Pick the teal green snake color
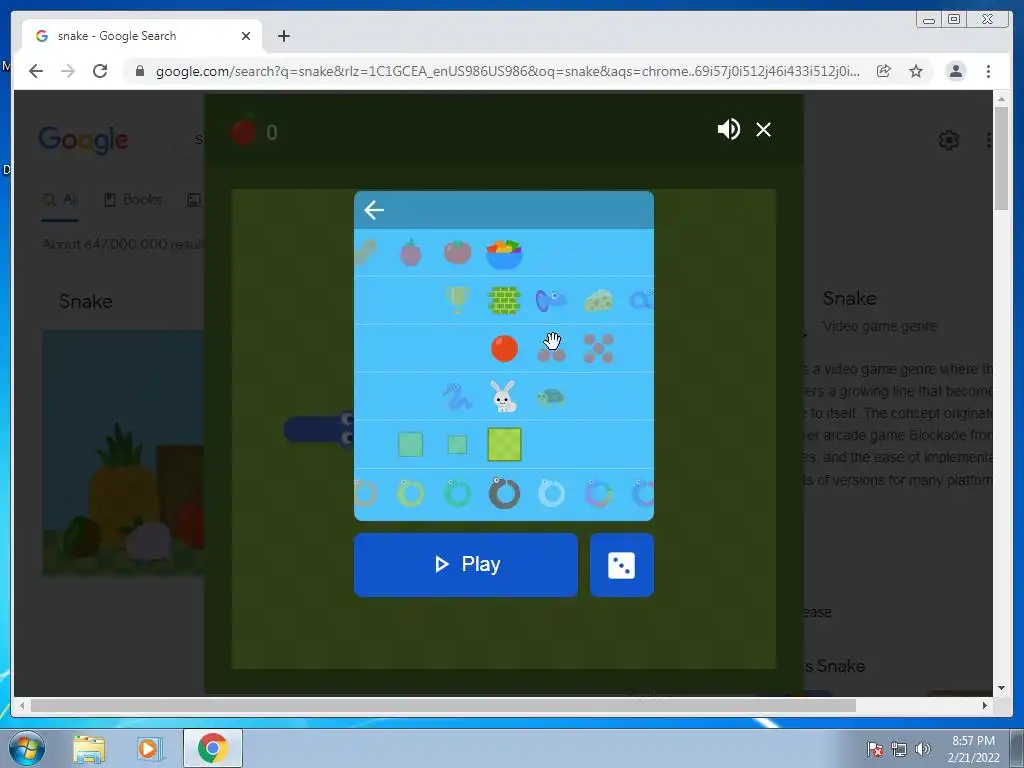Screen dimensions: 1024x768 tap(457, 493)
